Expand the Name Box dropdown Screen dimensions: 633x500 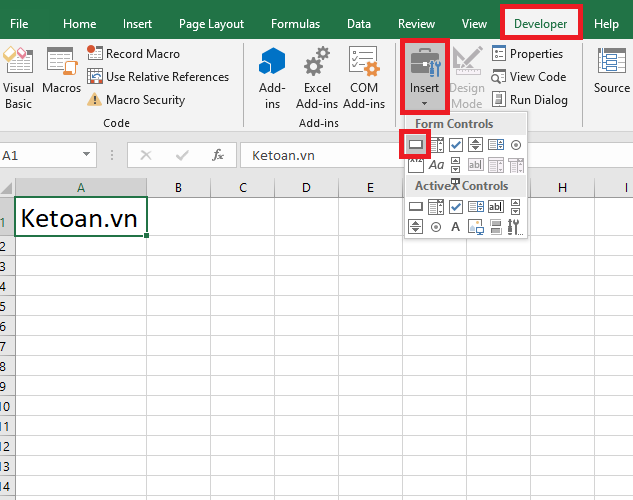(87, 155)
